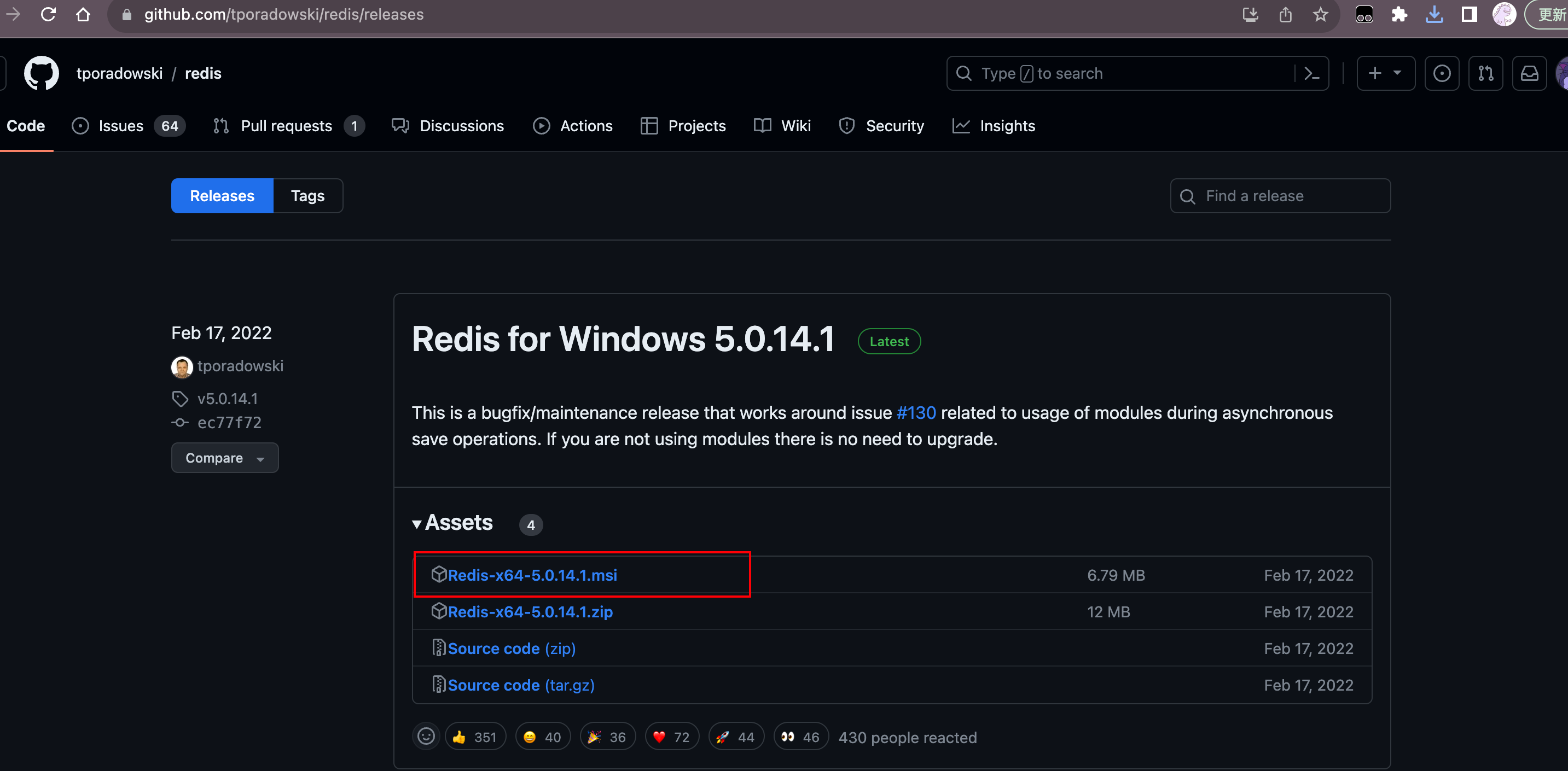Open the add reaction smiley icon

point(426,737)
